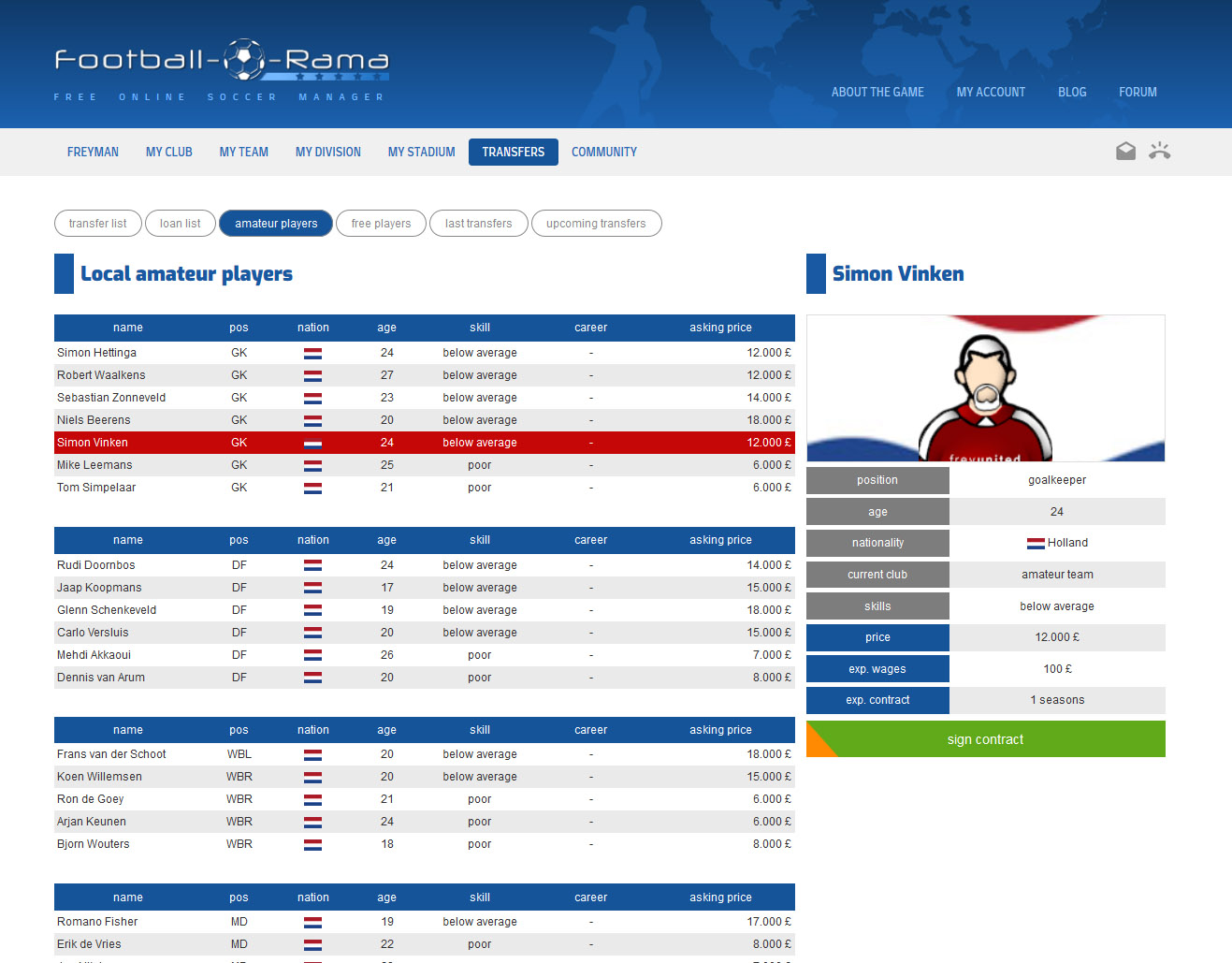Click Simon Vinken in the highlighted row
Image resolution: width=1232 pixels, height=963 pixels.
click(93, 443)
